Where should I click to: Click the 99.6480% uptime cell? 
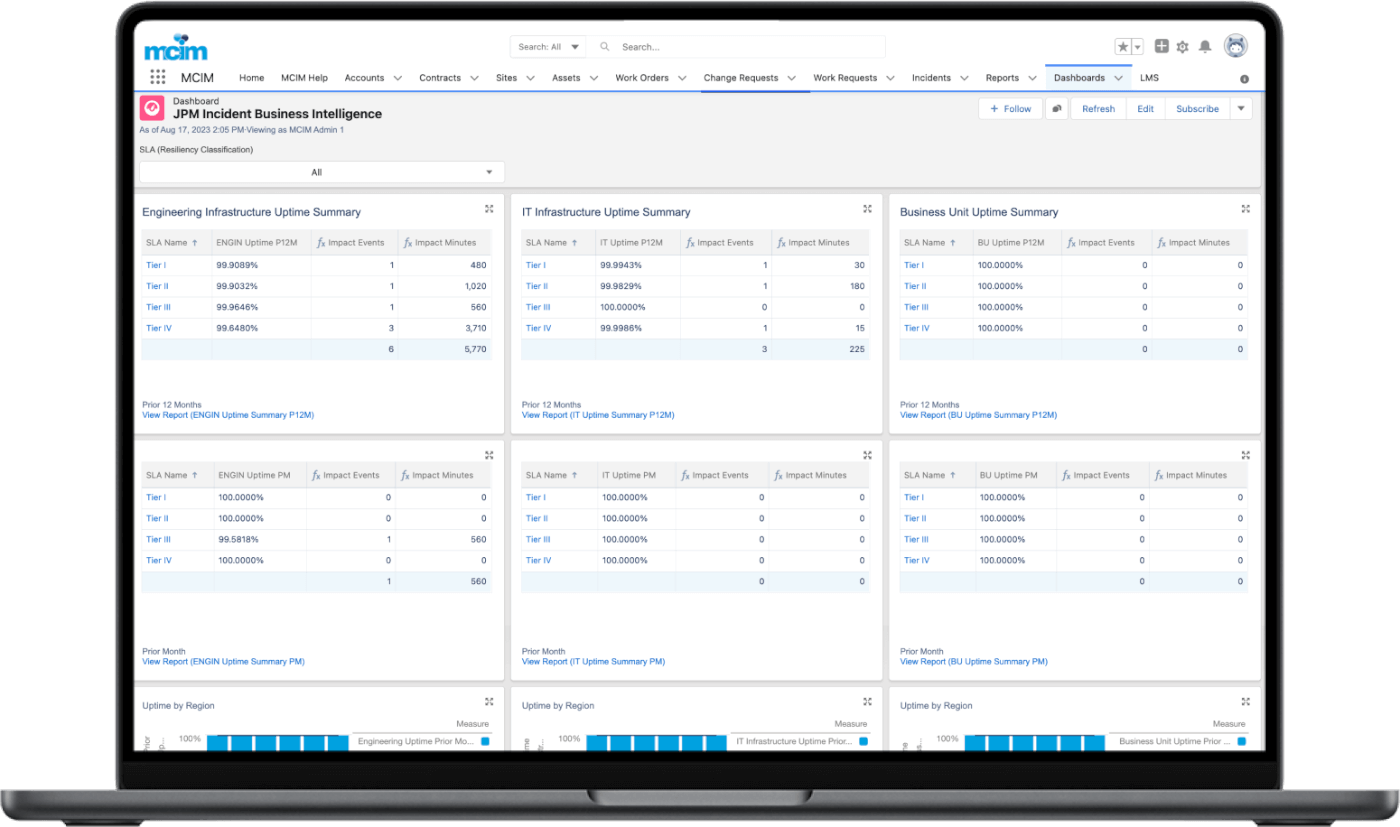(x=261, y=328)
